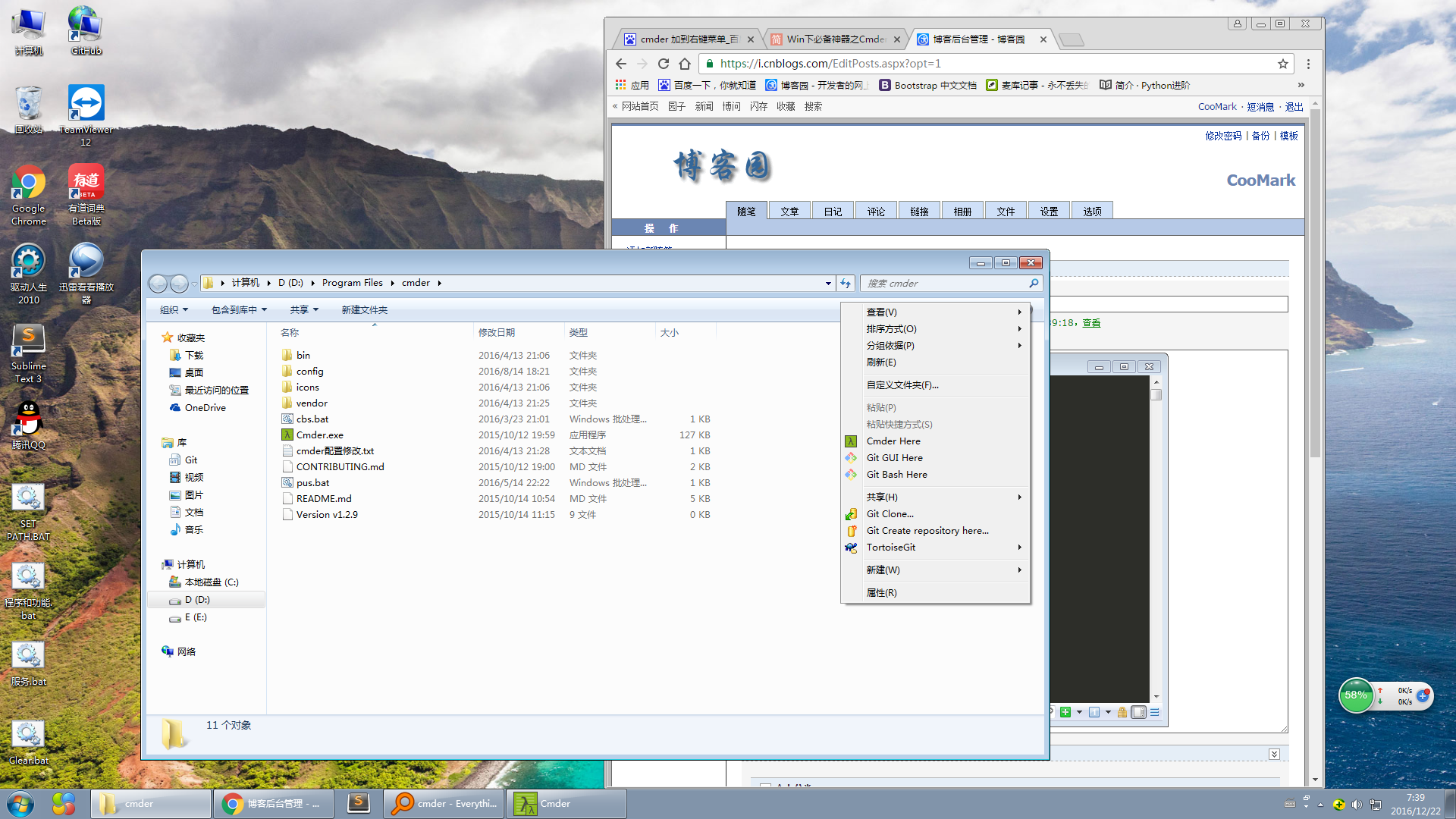This screenshot has height=819, width=1456.
Task: Click the Explorer back navigation button
Action: 158,284
